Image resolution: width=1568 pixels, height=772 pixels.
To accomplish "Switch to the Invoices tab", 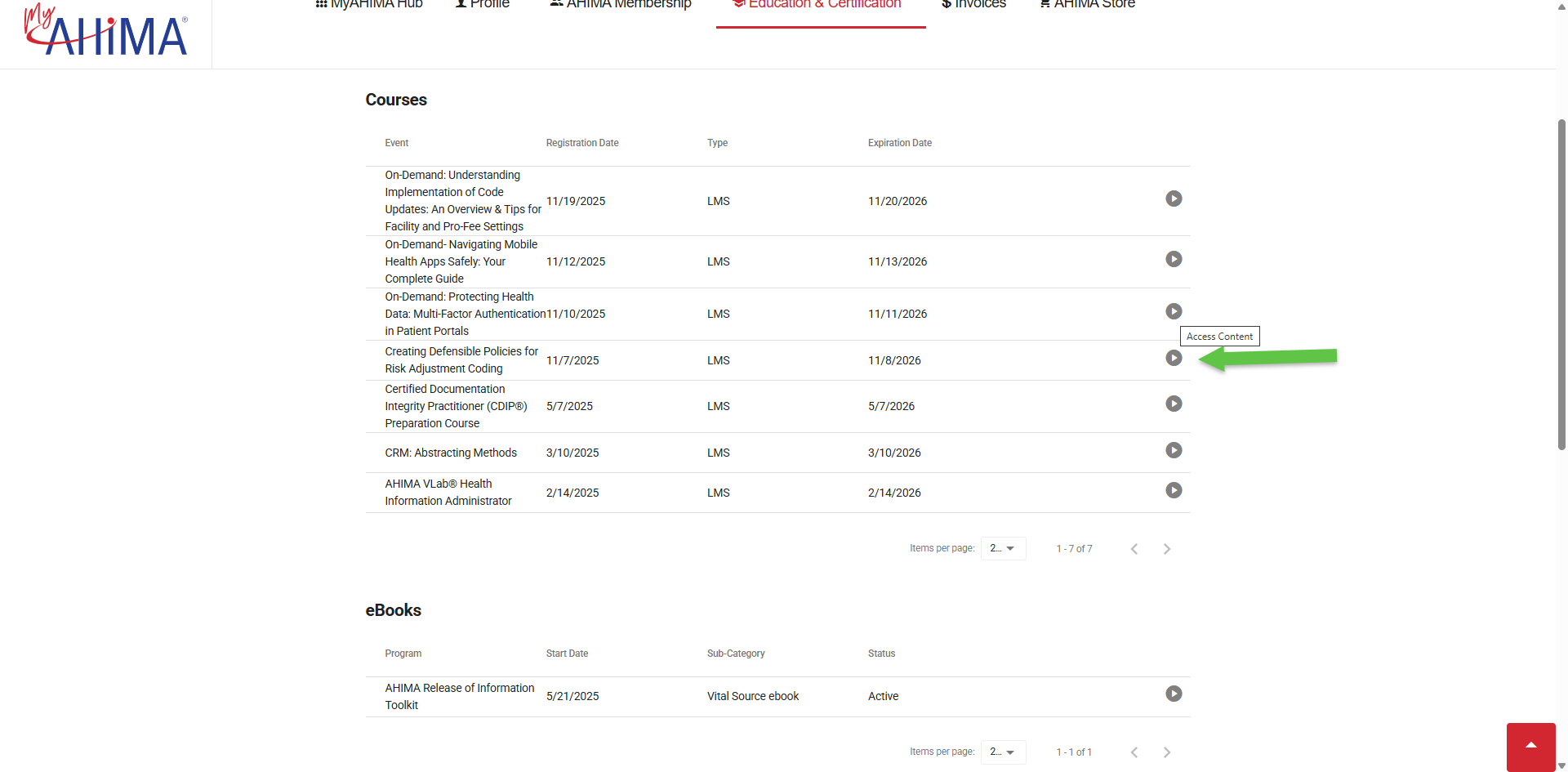I will 973,5.
